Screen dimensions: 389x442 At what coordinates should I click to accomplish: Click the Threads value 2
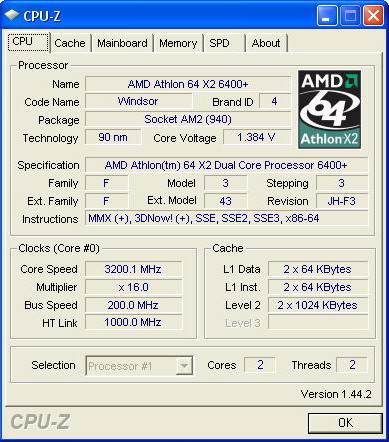[352, 365]
